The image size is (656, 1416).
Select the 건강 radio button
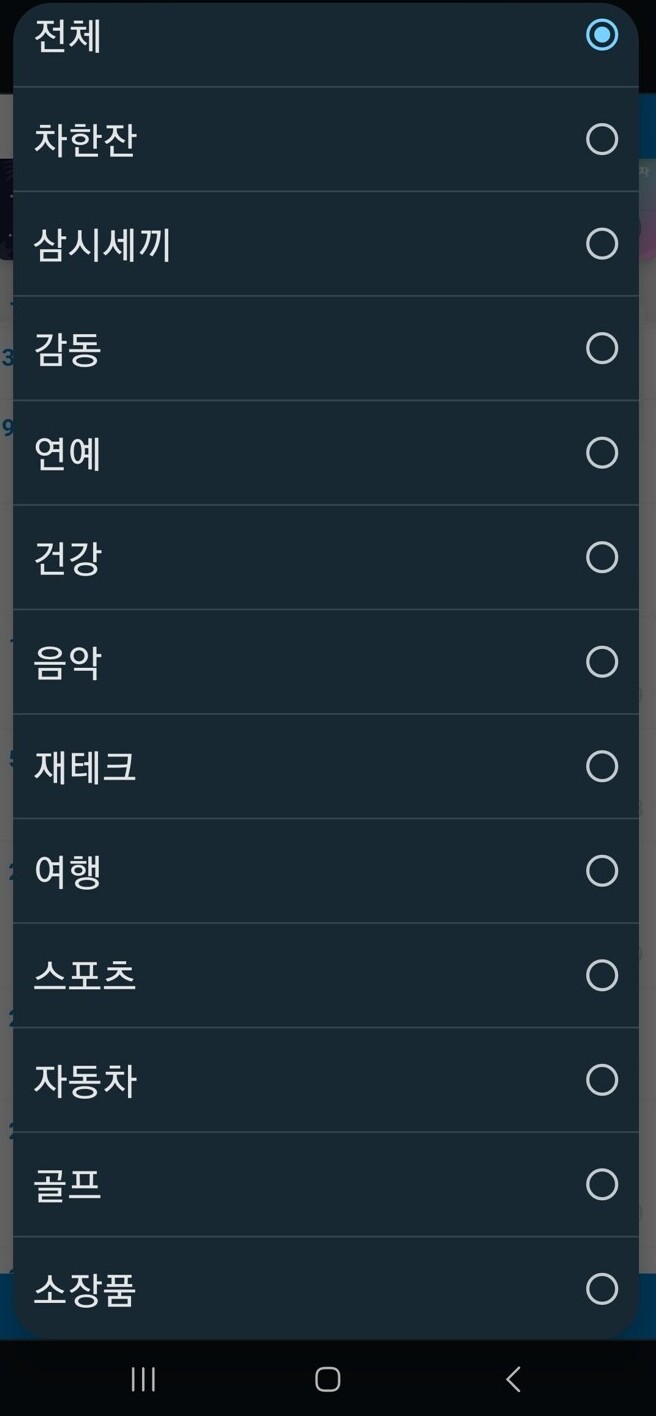point(601,558)
